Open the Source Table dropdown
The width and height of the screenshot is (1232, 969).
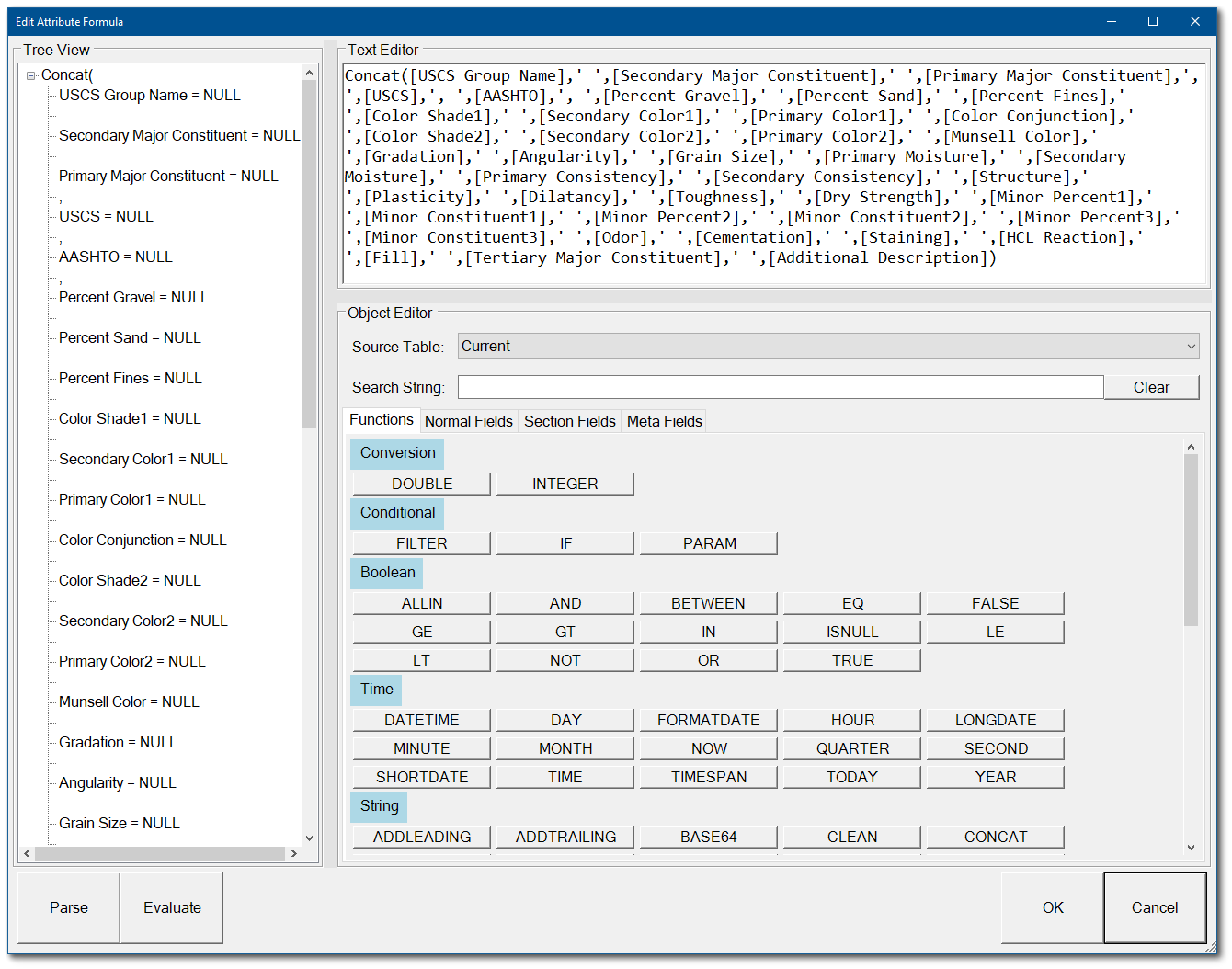pos(828,347)
